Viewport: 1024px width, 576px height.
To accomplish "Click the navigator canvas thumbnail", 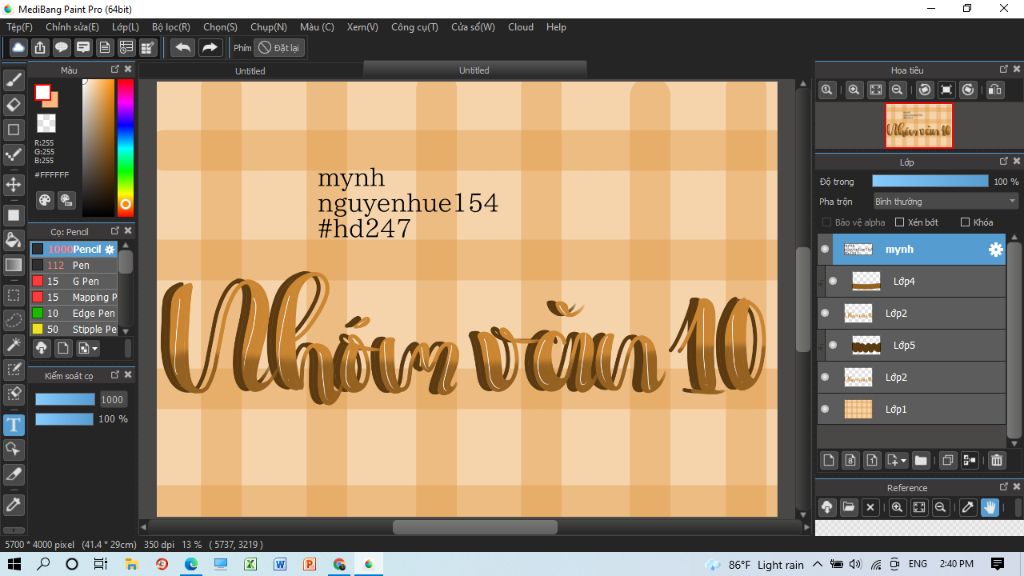I will (918, 126).
